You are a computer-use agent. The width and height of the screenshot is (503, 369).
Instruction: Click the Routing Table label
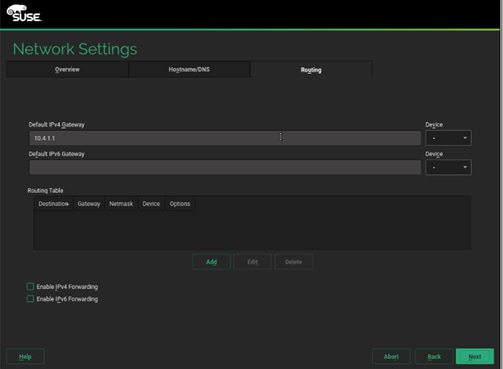(x=45, y=191)
